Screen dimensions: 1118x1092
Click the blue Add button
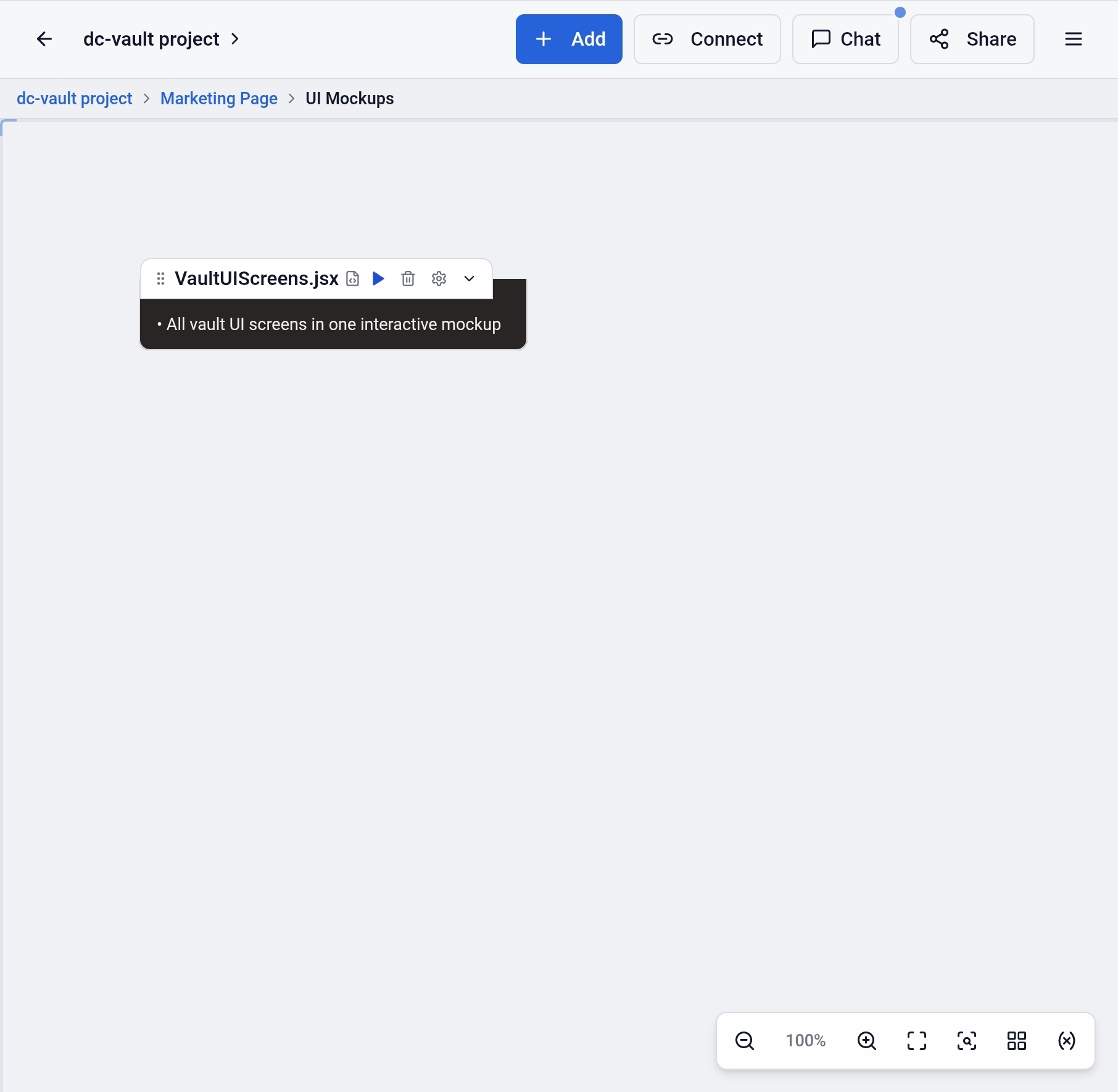click(569, 39)
